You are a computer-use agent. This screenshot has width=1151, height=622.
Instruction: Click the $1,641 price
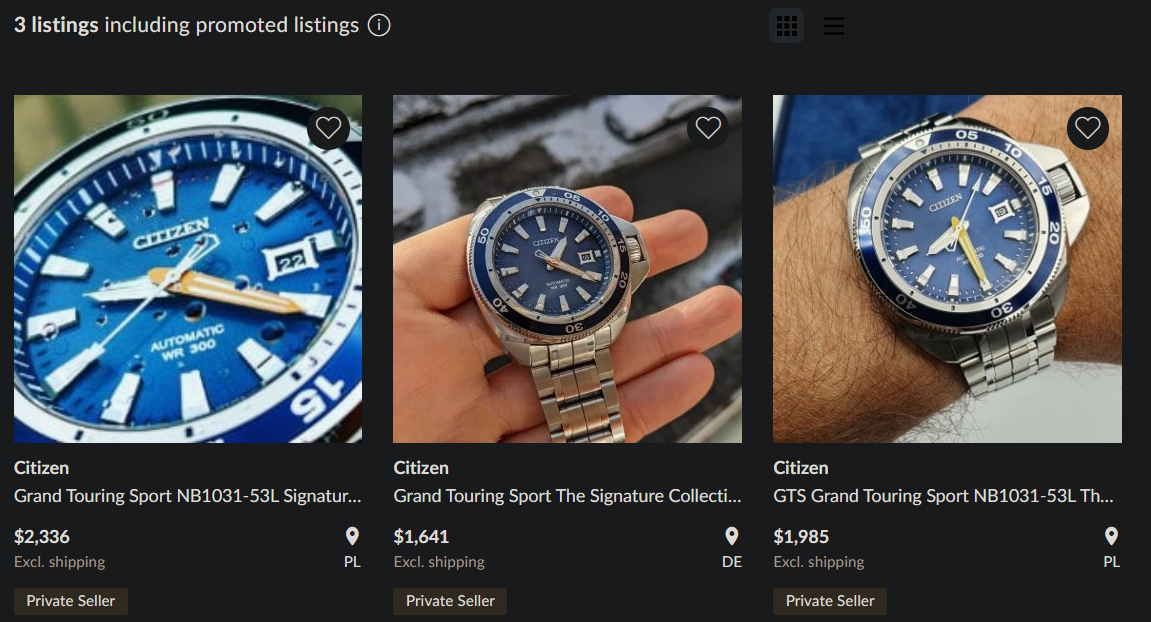(422, 537)
